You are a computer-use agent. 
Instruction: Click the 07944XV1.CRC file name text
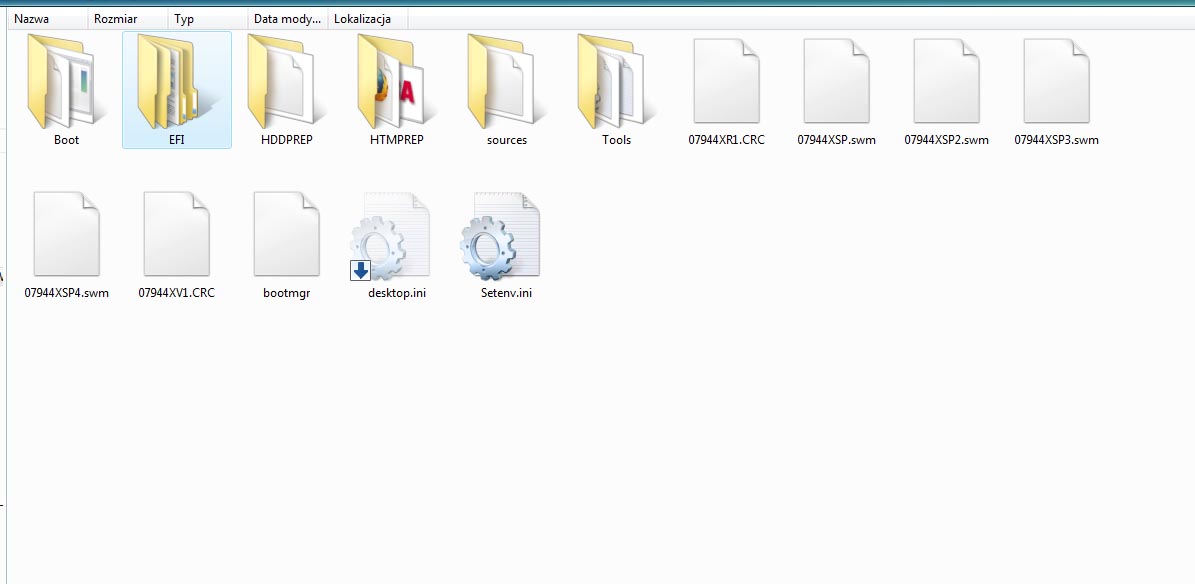click(x=177, y=293)
